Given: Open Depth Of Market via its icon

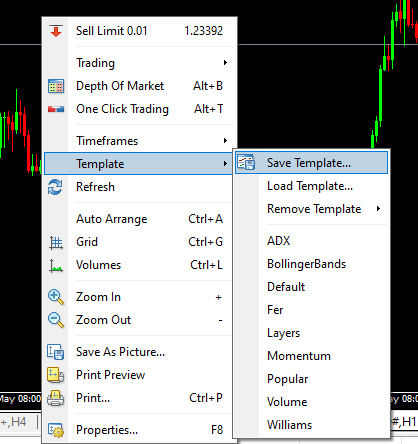Looking at the screenshot, I should coord(56,86).
